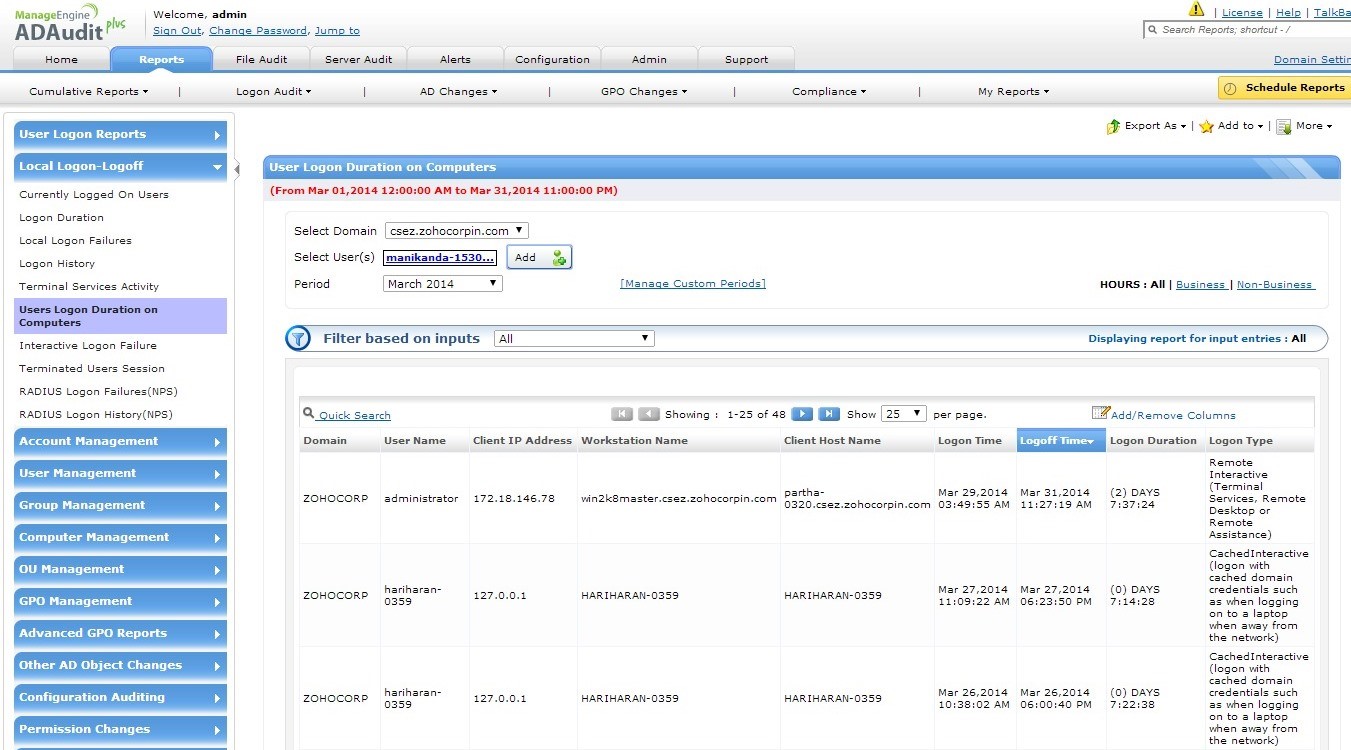Switch to the Home tab
Screen dimensions: 1351x750
[61, 59]
